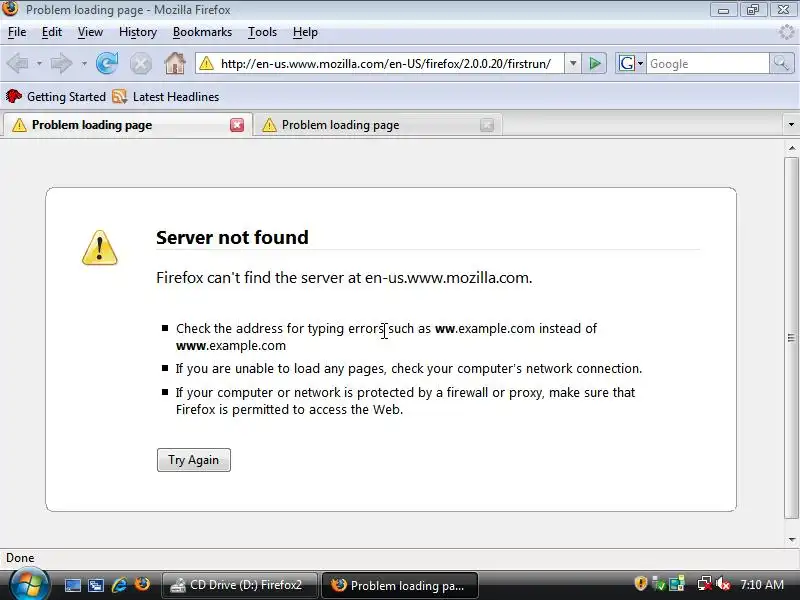Image resolution: width=800 pixels, height=600 pixels.
Task: Open the Latest Headlines bookmark
Action: pyautogui.click(x=166, y=96)
